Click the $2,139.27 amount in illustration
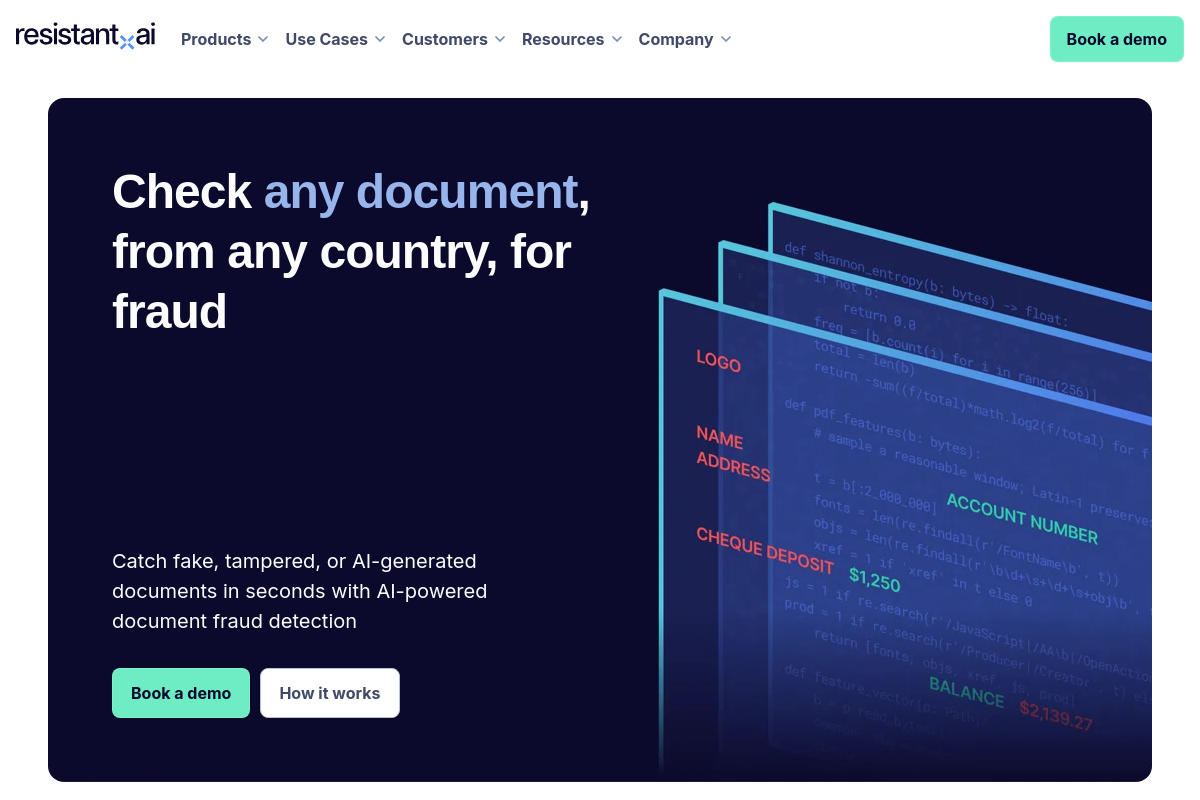Image resolution: width=1200 pixels, height=800 pixels. [1056, 715]
